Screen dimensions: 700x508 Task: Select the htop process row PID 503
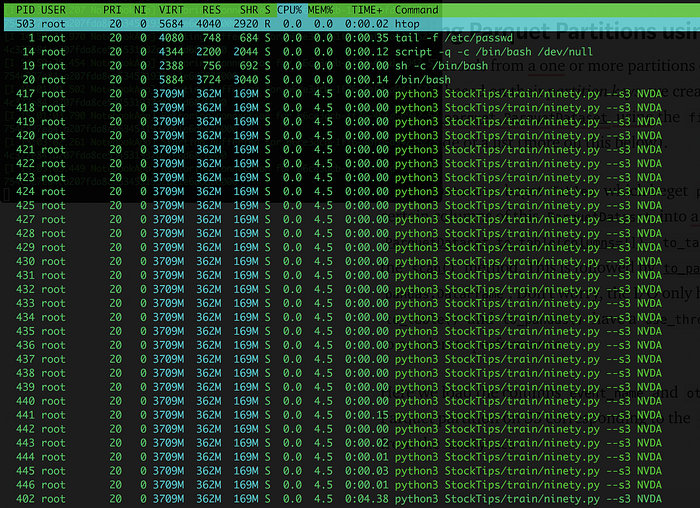[350, 24]
